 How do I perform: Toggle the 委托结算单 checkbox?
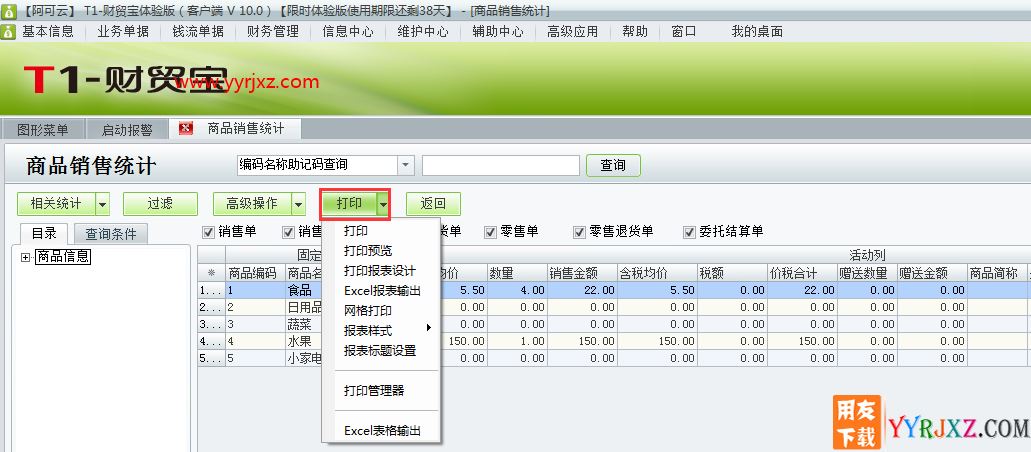pyautogui.click(x=689, y=232)
